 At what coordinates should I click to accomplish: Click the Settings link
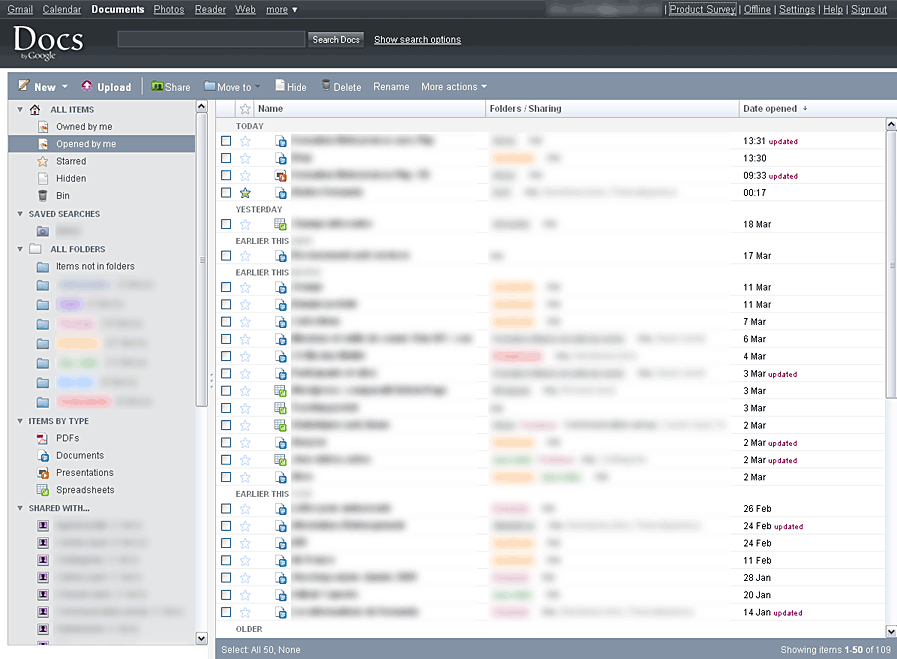click(x=797, y=9)
